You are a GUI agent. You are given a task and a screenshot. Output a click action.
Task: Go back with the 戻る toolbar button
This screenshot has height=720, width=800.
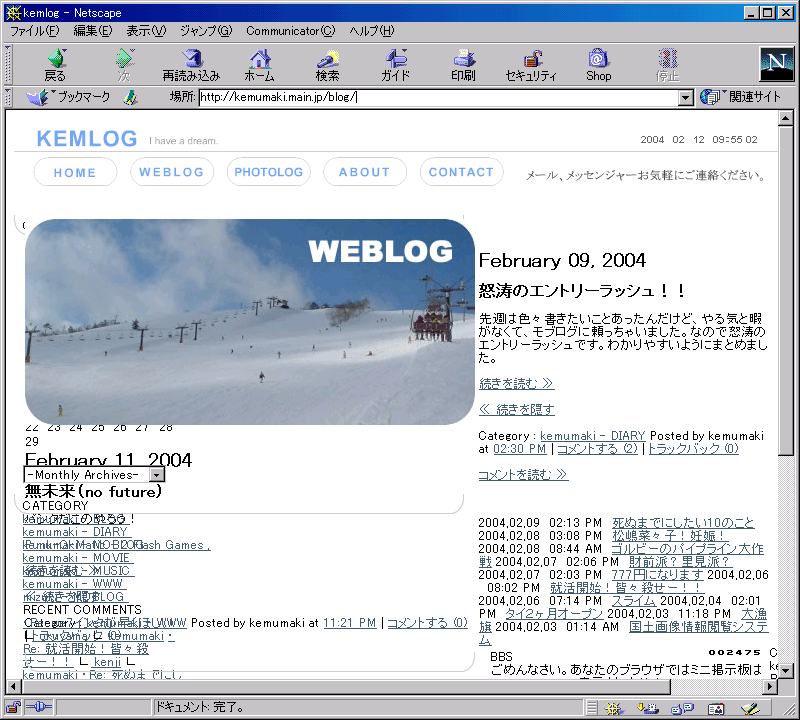click(55, 65)
